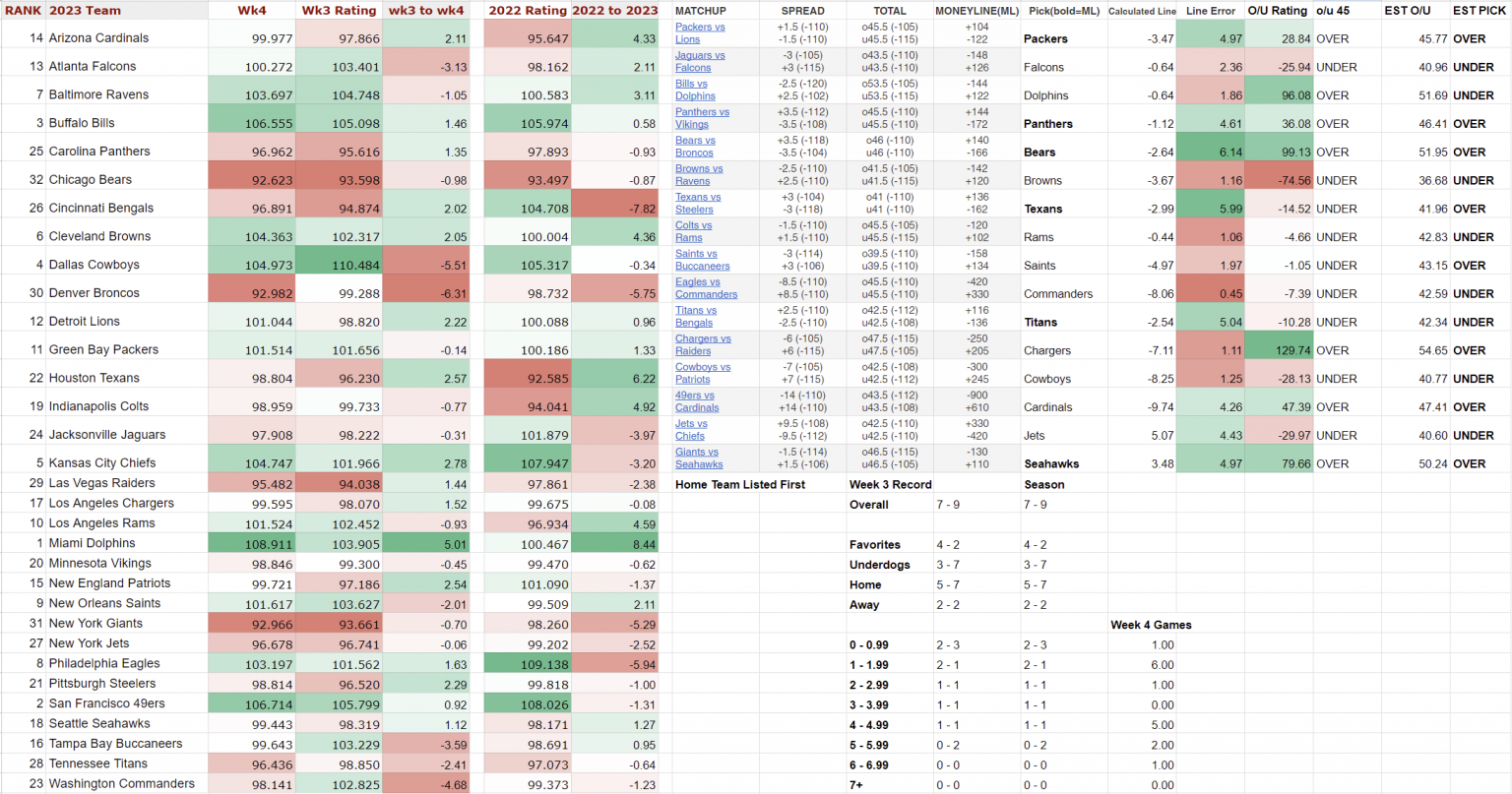This screenshot has width=1512, height=794.
Task: Select the wk3 to wk4 header cell
Action: pos(426,10)
